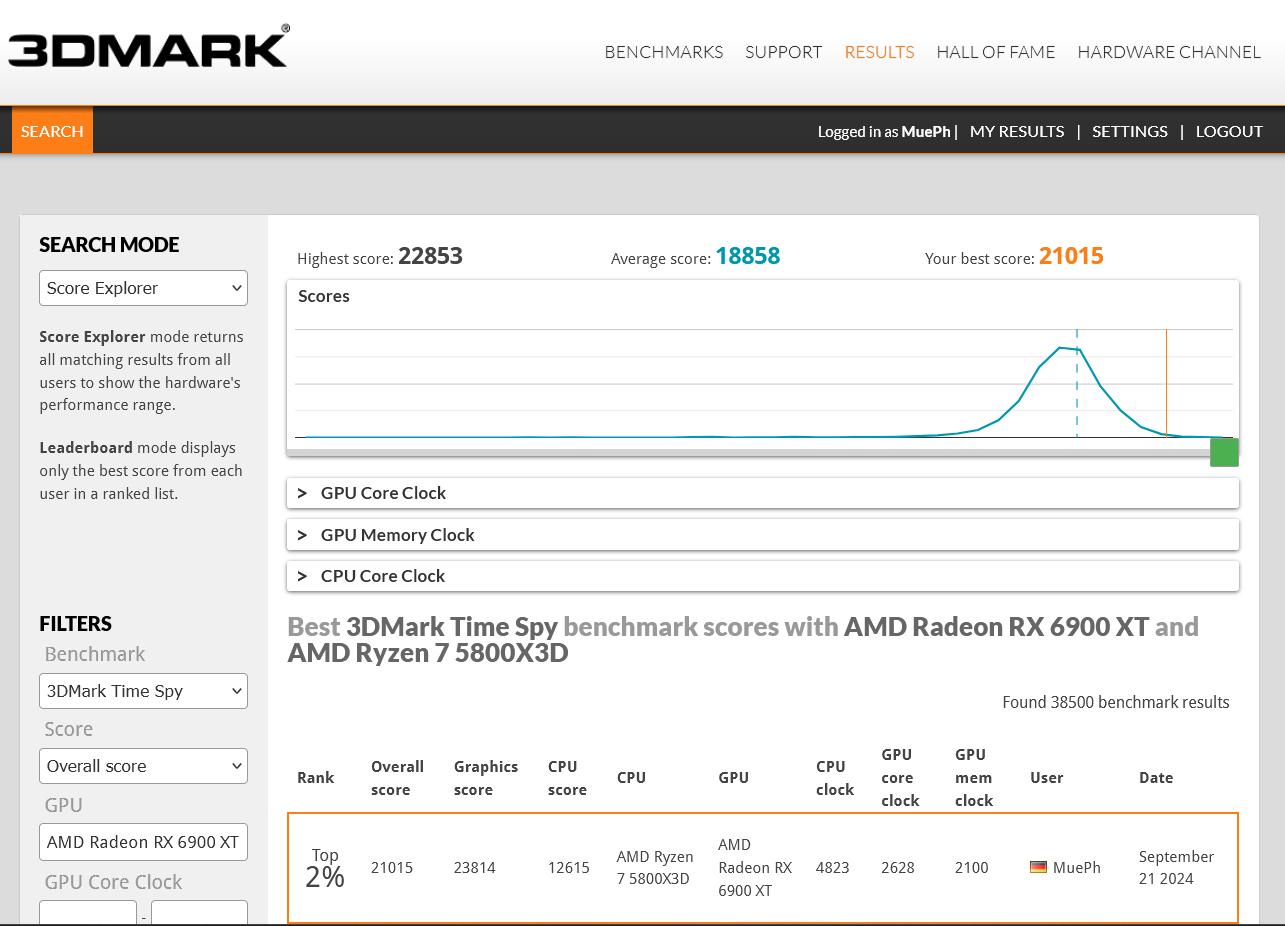This screenshot has width=1285, height=926.
Task: Click the GPU Core Clock minimum input
Action: point(88,913)
